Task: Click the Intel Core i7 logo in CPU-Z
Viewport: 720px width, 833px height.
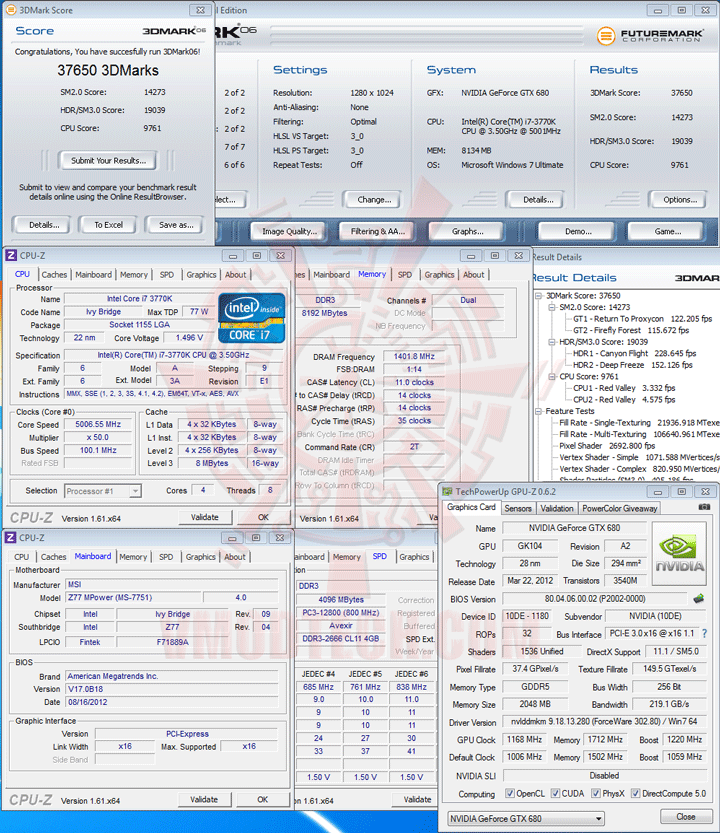Action: 251,318
